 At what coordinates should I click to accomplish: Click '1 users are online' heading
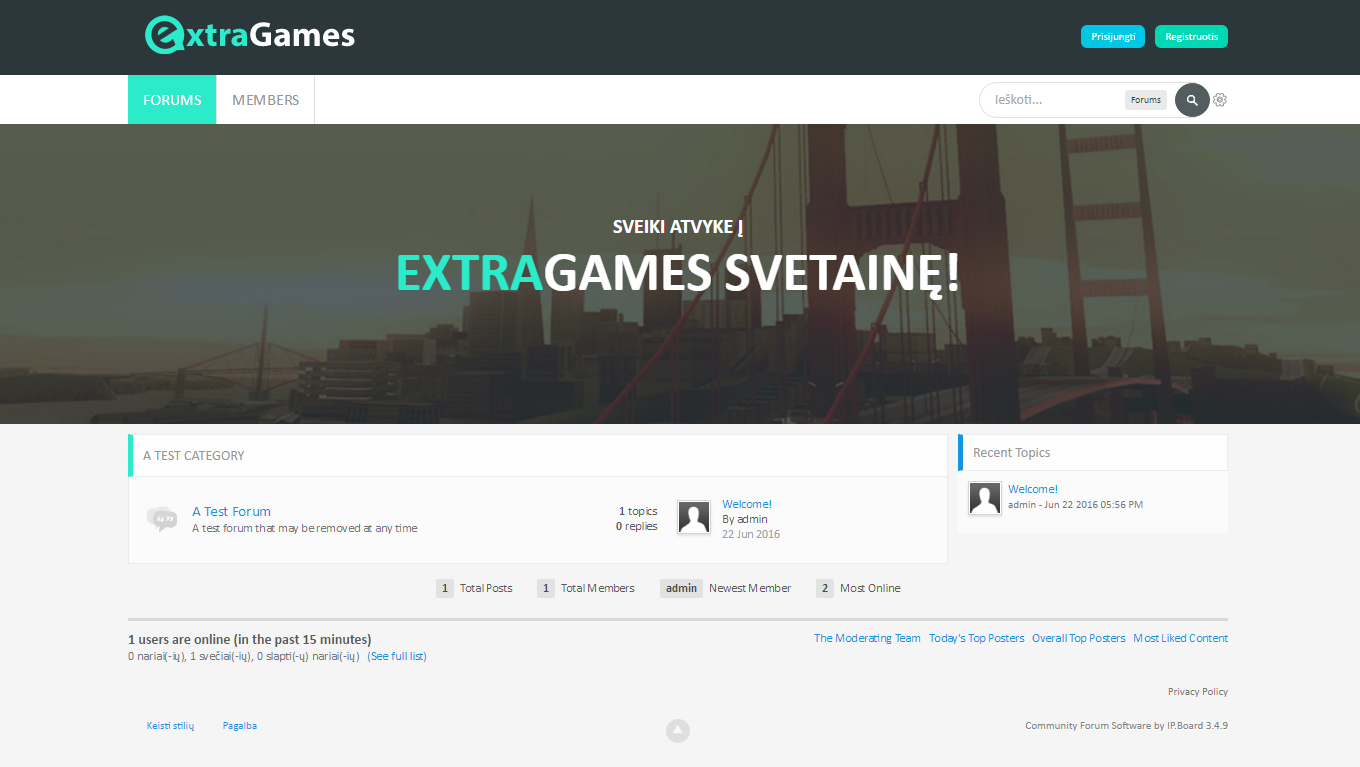[250, 639]
